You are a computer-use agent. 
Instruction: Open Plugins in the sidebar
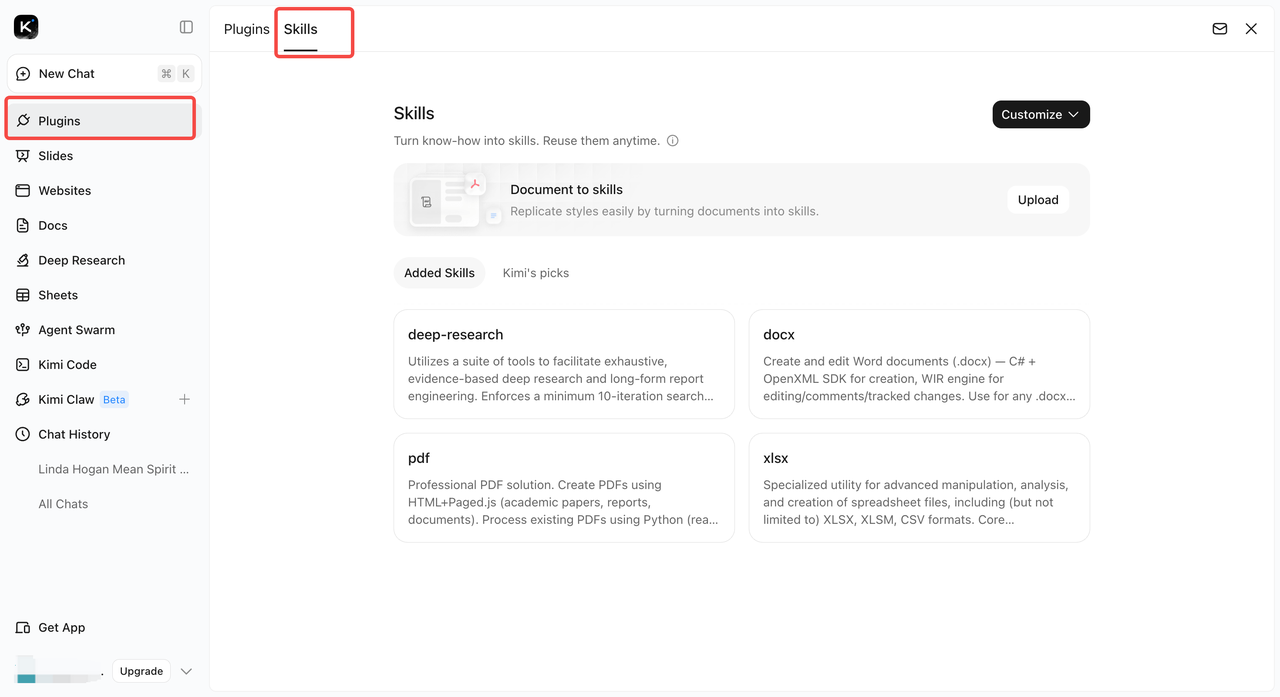click(104, 121)
